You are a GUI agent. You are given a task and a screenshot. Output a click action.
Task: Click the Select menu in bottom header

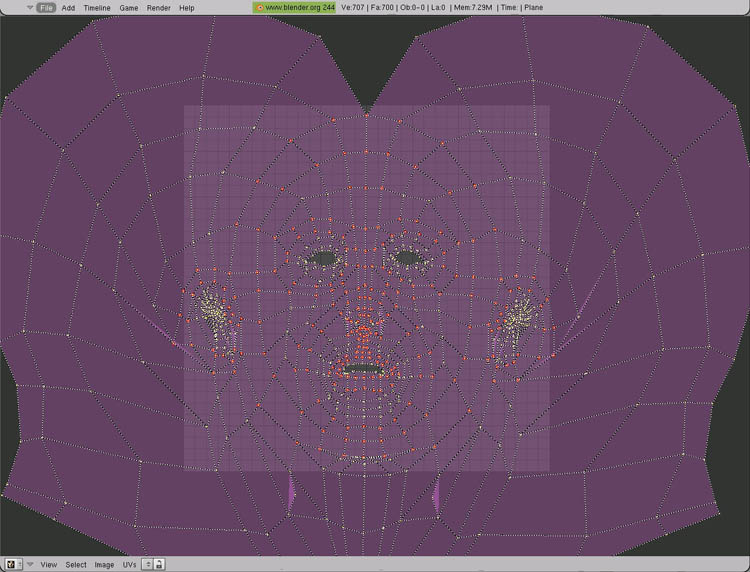point(76,565)
